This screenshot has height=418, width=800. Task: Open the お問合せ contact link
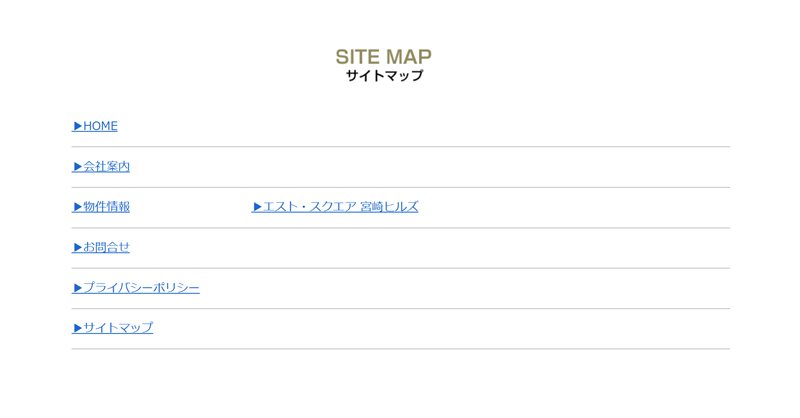point(106,247)
